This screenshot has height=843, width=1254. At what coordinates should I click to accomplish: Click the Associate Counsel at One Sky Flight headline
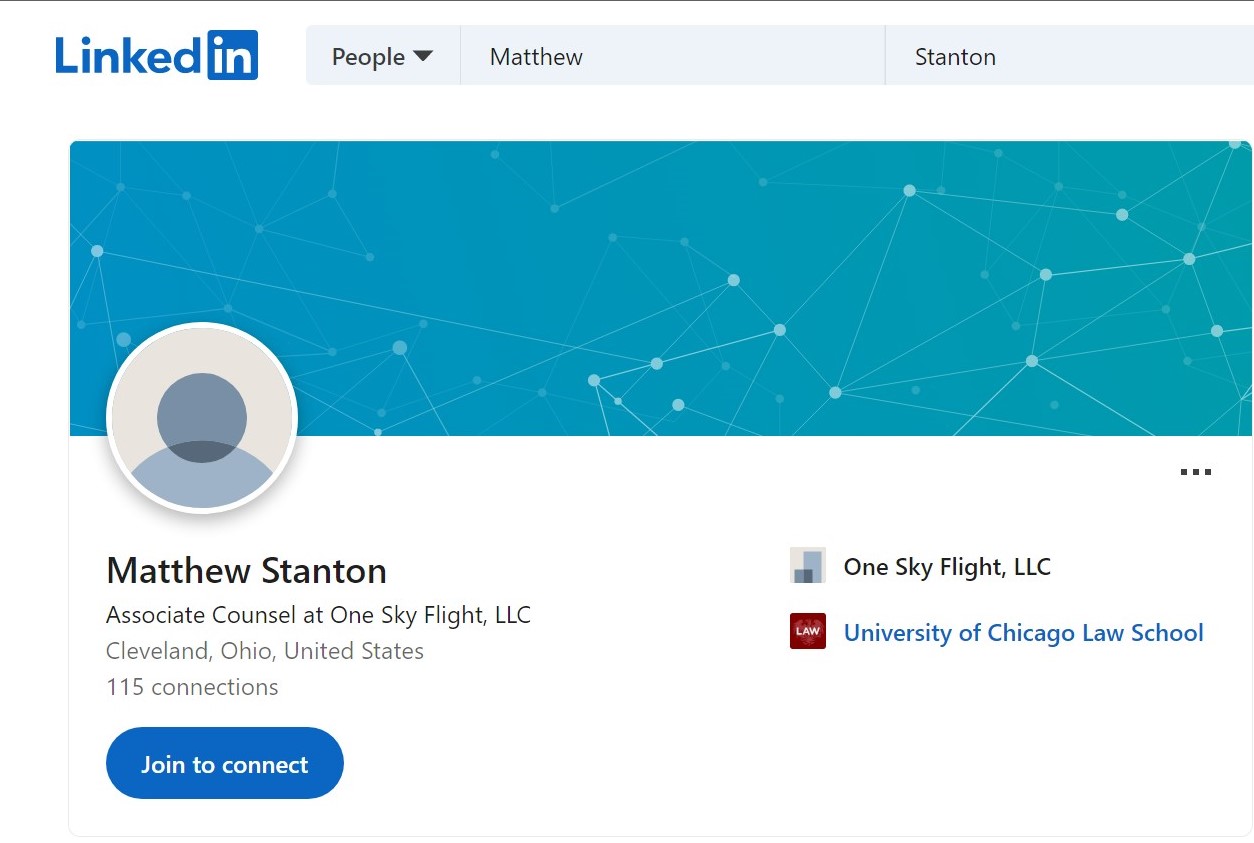pos(318,615)
